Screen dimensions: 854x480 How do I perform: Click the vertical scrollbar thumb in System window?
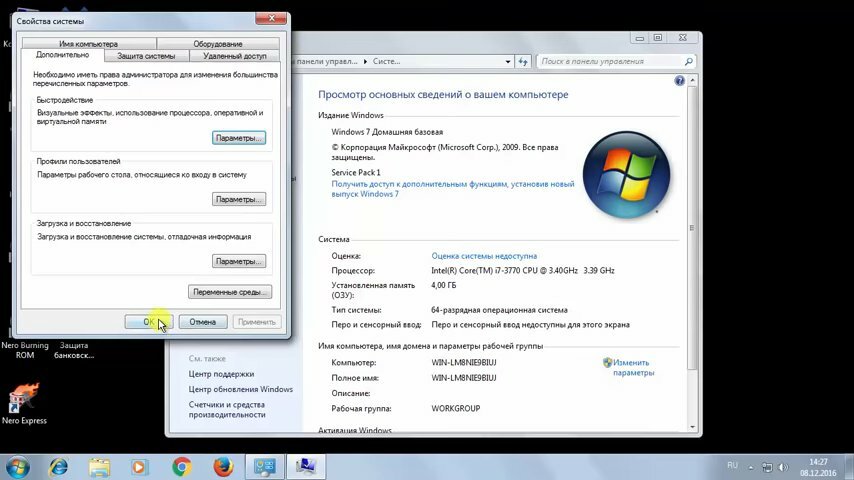692,228
